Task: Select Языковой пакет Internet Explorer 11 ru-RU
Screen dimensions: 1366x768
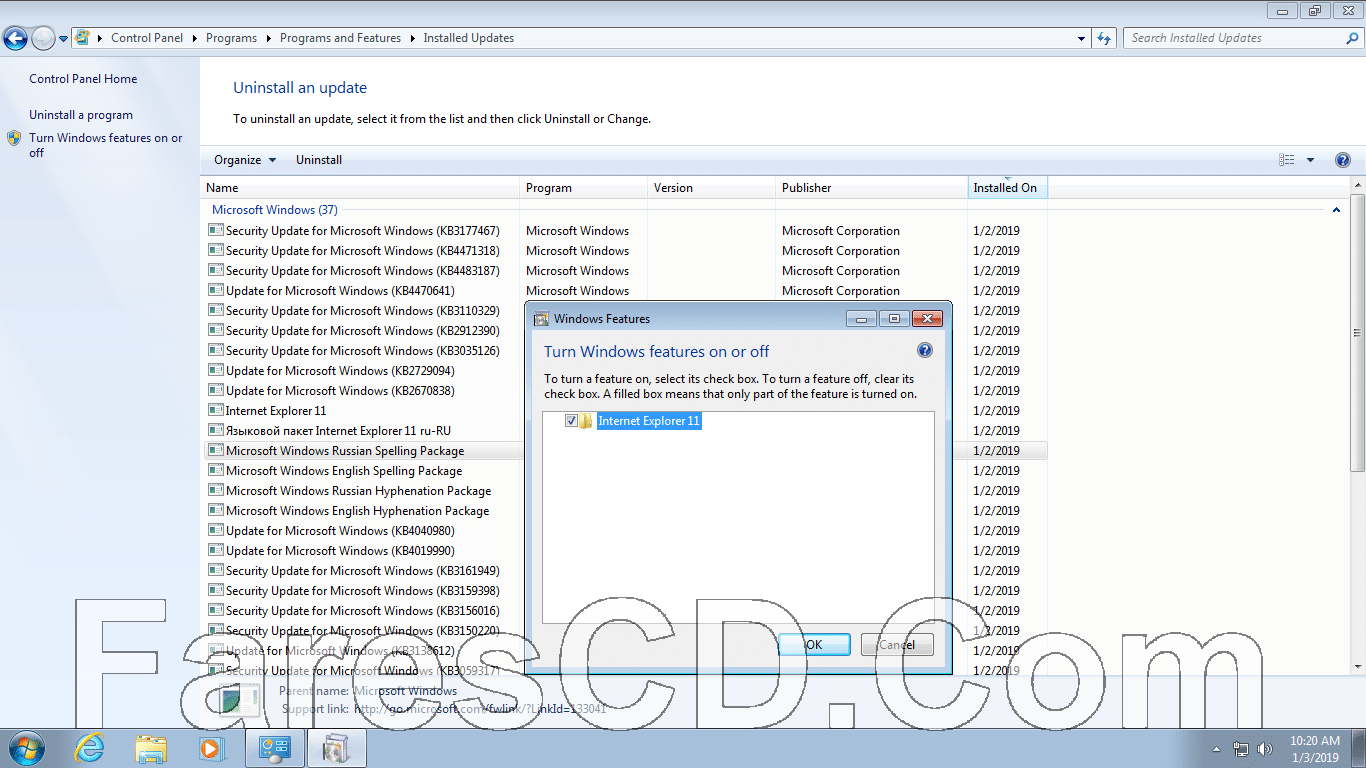Action: 338,431
